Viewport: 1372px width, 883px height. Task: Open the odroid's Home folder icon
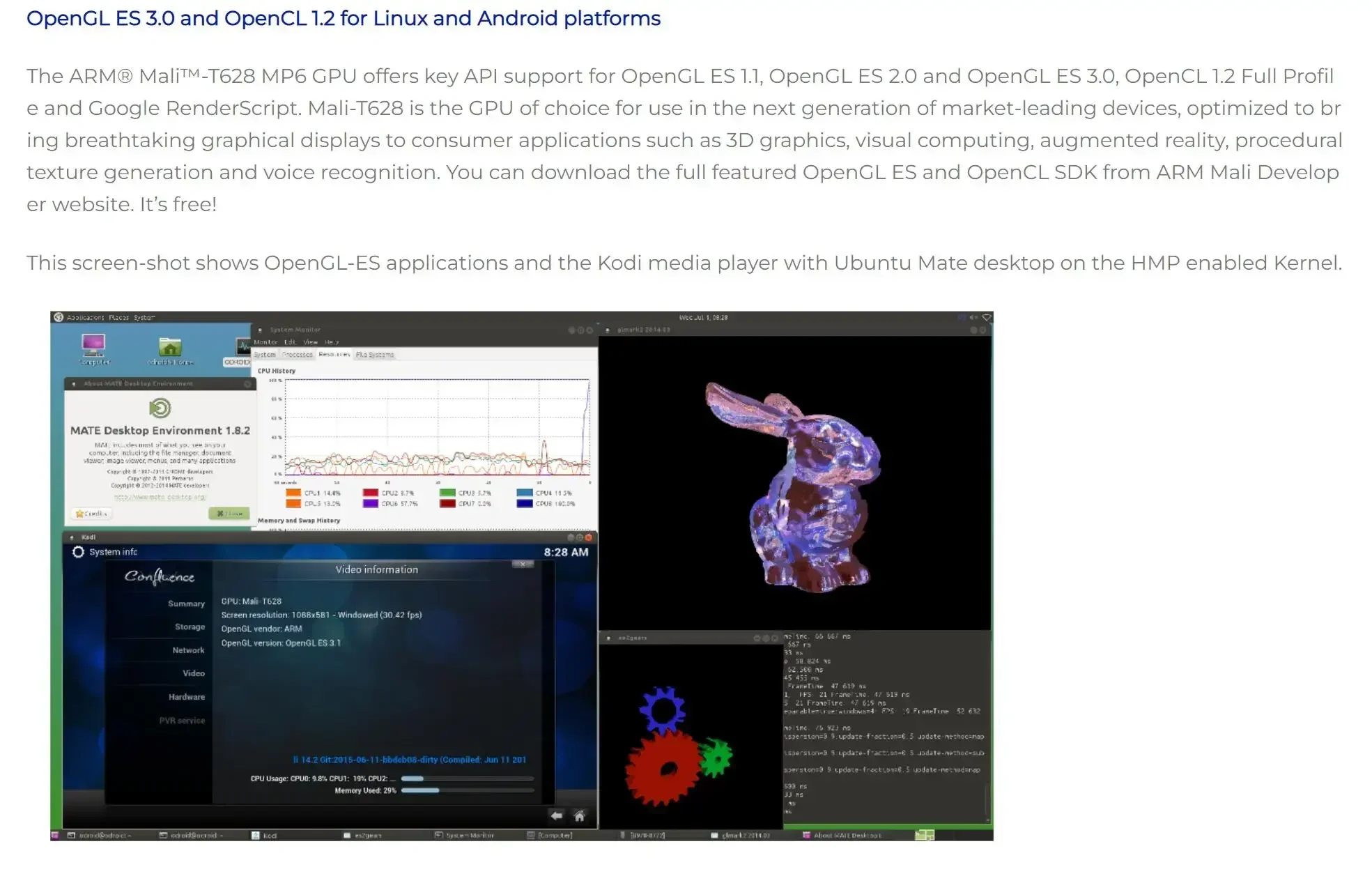tap(170, 347)
